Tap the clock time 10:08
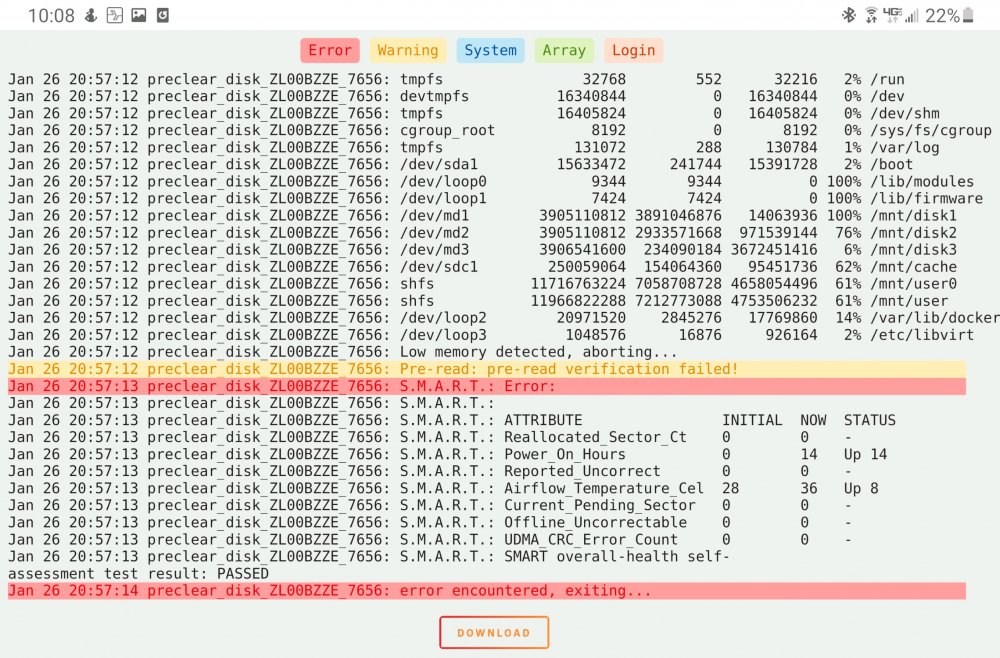This screenshot has width=1000, height=658. click(x=51, y=15)
